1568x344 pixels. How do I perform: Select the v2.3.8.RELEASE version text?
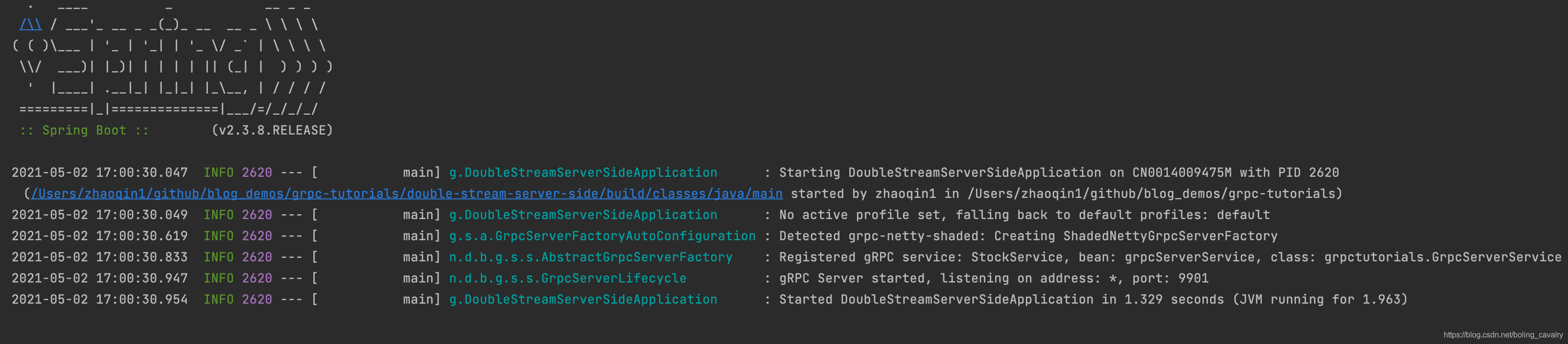pos(272,131)
